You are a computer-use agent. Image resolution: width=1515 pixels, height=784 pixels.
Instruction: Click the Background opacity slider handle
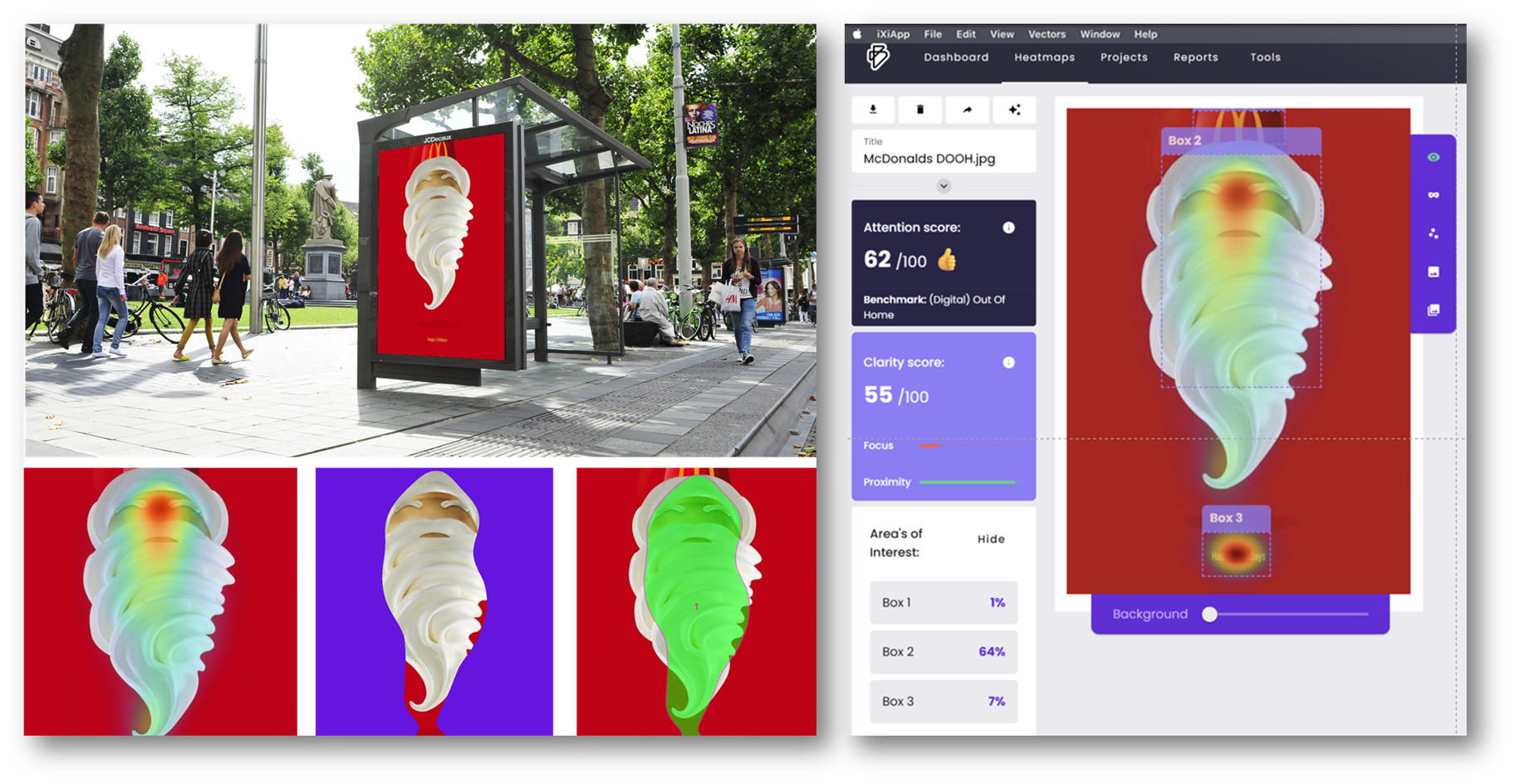click(1209, 614)
